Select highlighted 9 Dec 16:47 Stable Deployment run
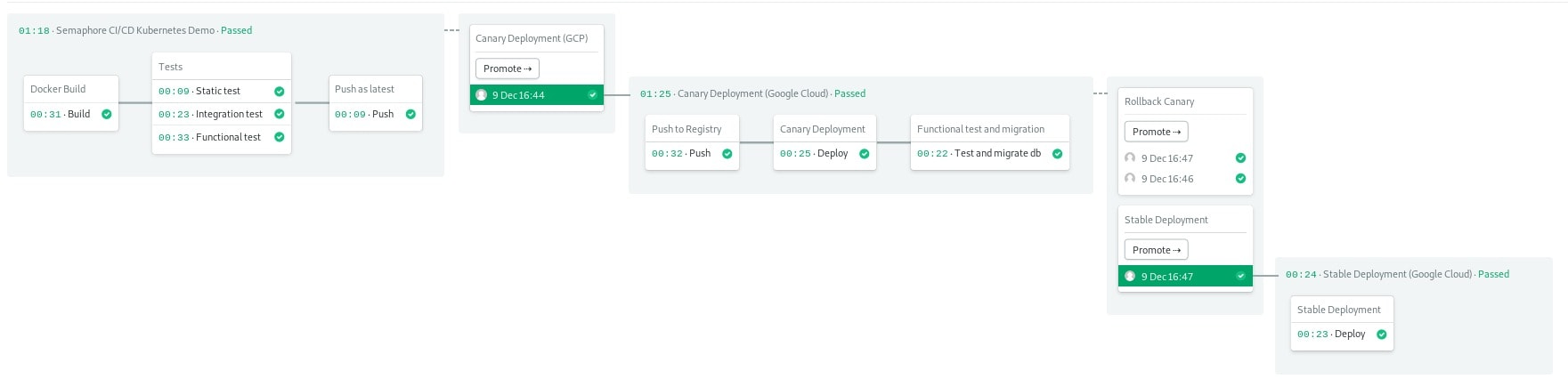 point(1184,277)
